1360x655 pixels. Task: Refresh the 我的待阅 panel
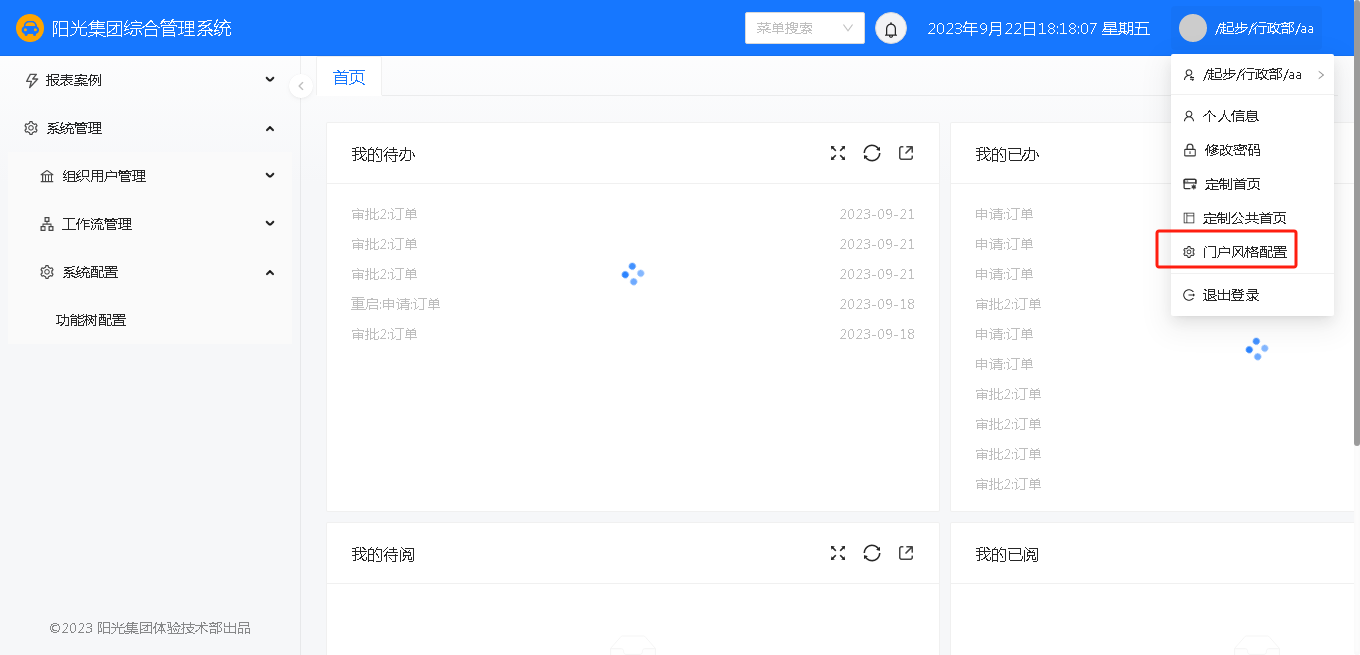click(872, 553)
